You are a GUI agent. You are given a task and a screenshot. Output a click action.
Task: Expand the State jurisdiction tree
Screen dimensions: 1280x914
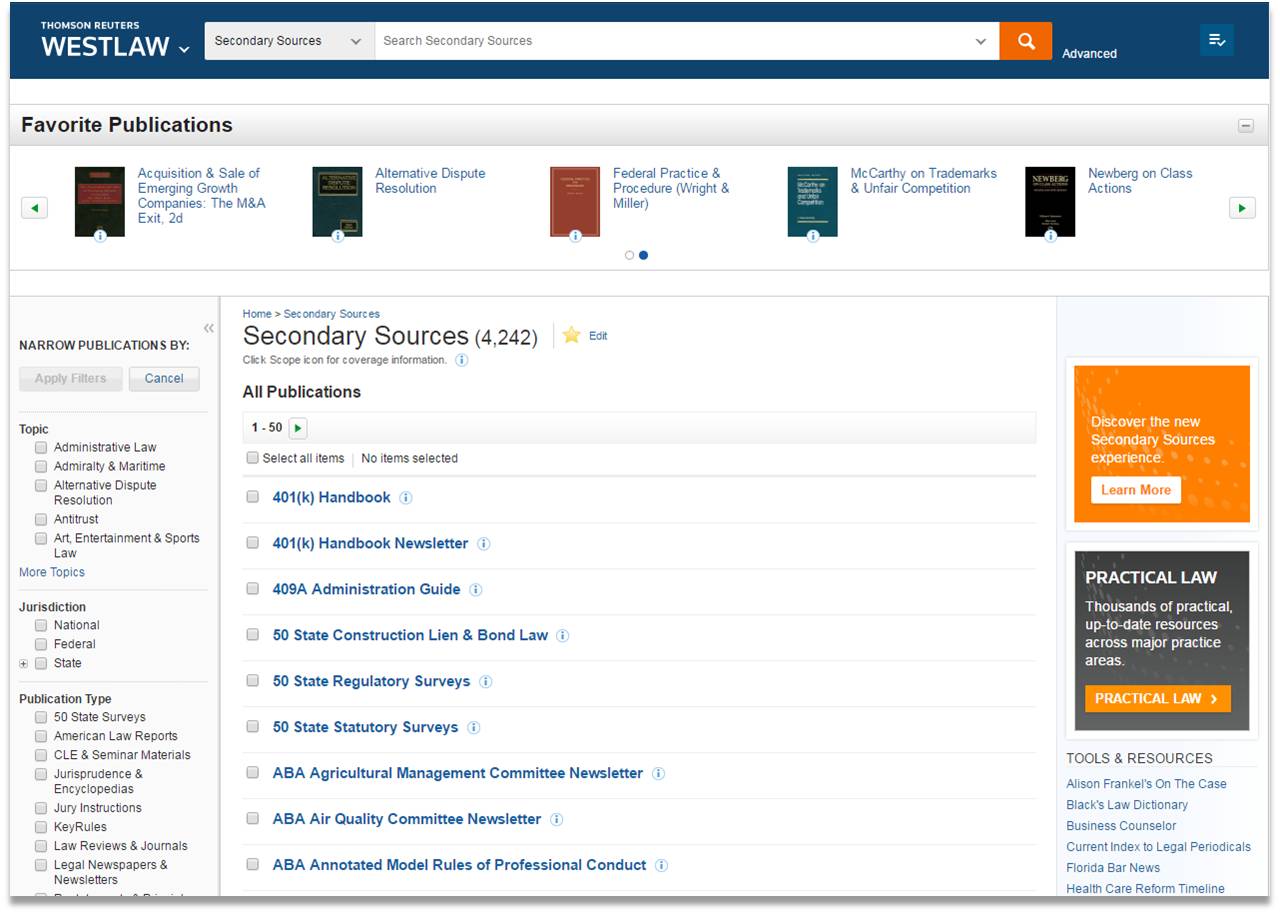(x=23, y=664)
